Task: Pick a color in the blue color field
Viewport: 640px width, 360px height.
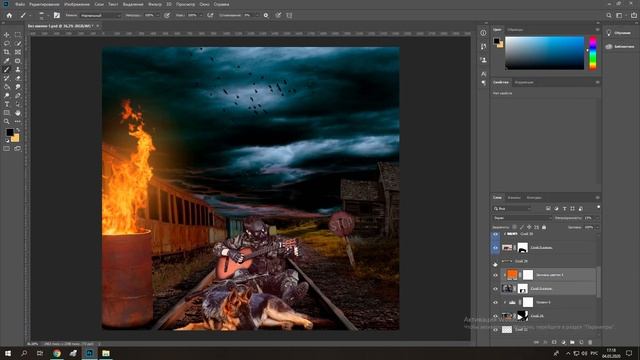Action: pyautogui.click(x=544, y=53)
